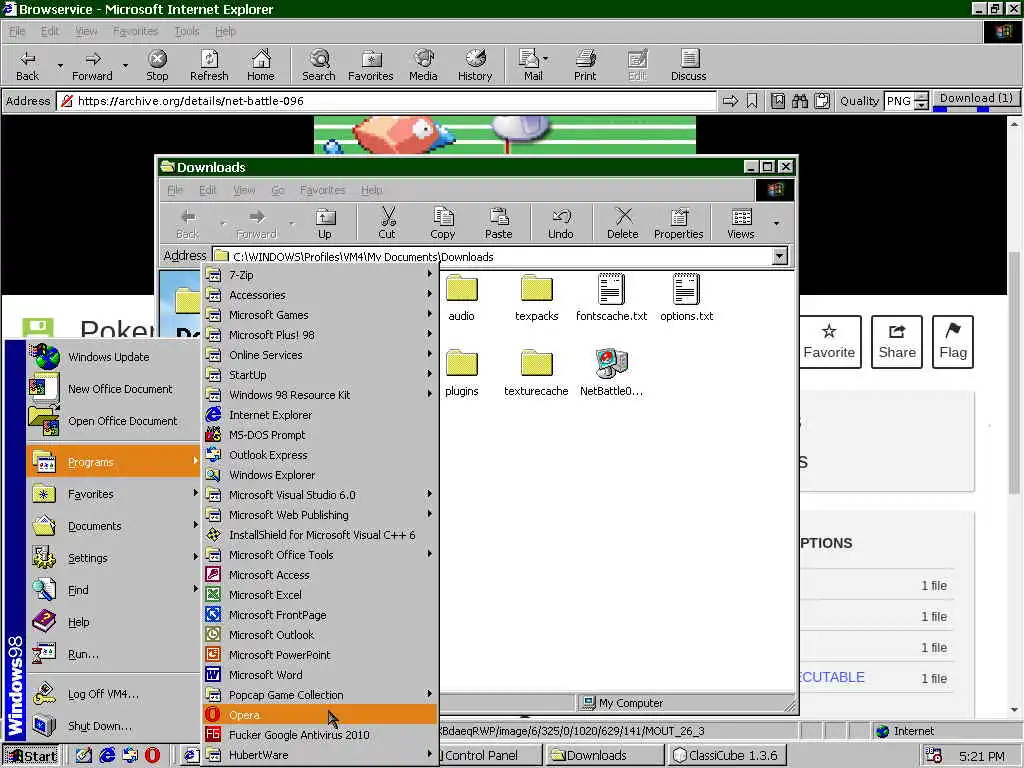The image size is (1024, 768).
Task: Click Run... in Start menu
Action: 113,654
